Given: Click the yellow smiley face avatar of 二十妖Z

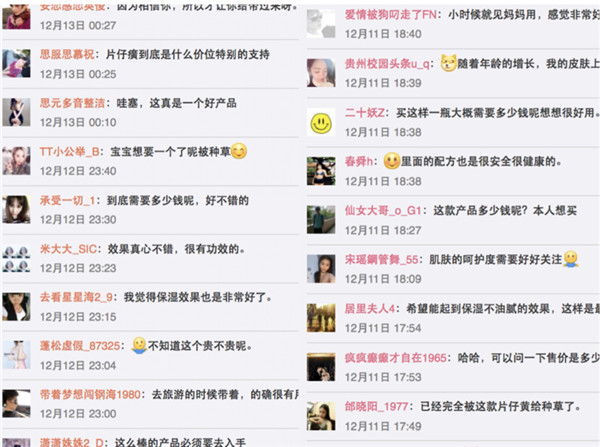Looking at the screenshot, I should [321, 122].
